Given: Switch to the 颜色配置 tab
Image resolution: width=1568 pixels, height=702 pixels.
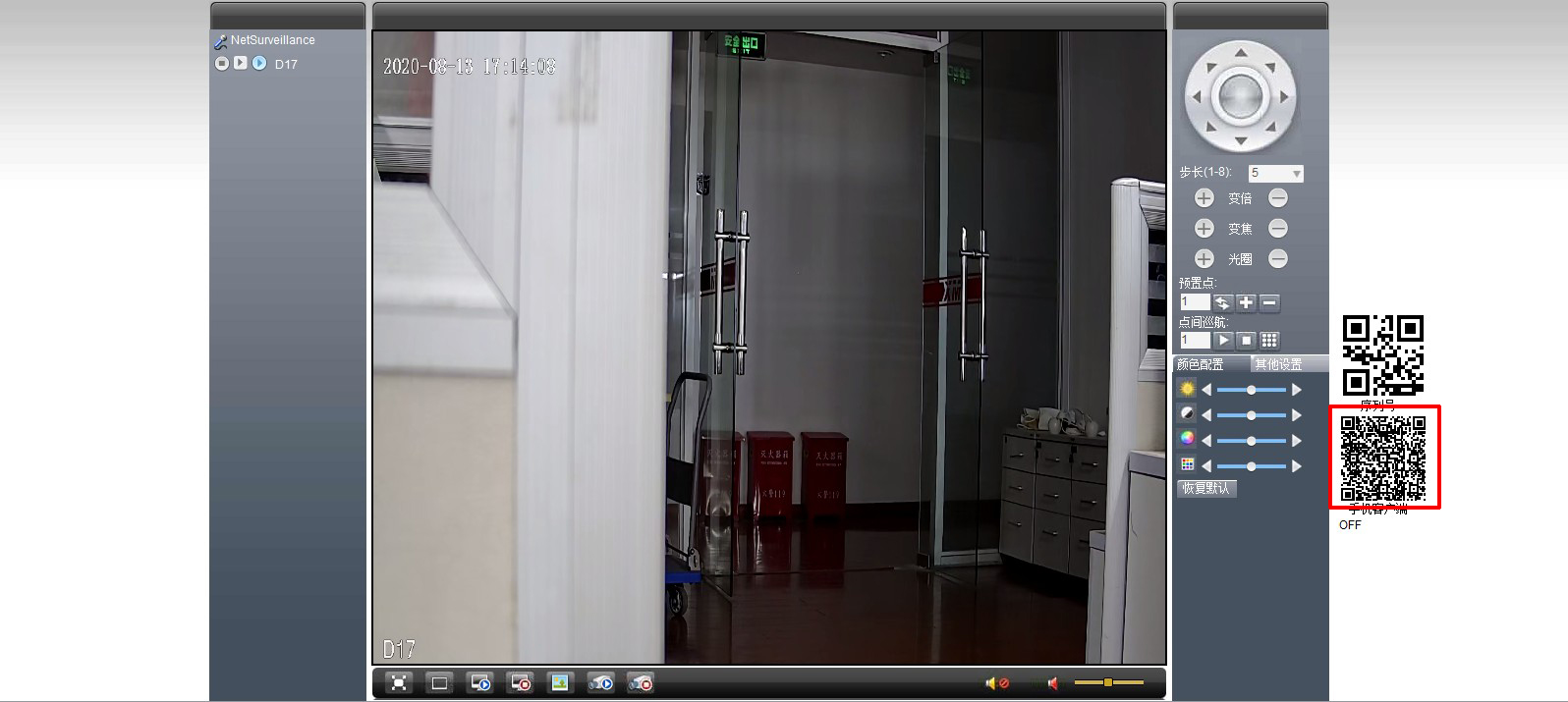Looking at the screenshot, I should coord(1201,364).
